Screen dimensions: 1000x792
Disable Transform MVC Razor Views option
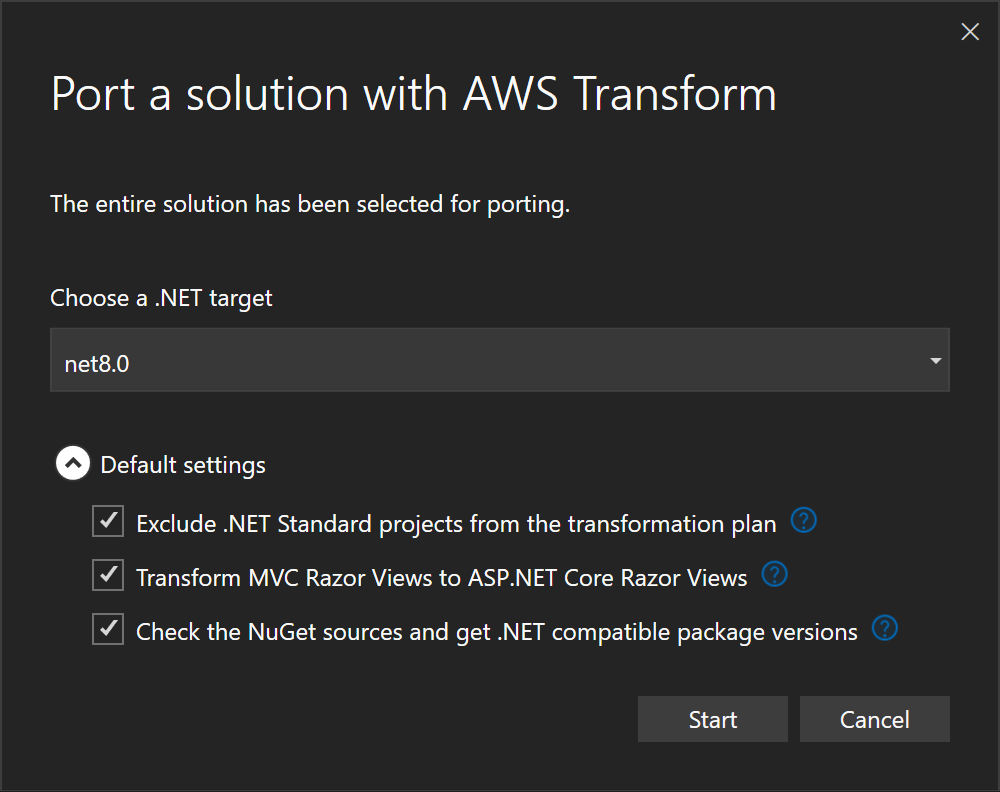pos(107,575)
